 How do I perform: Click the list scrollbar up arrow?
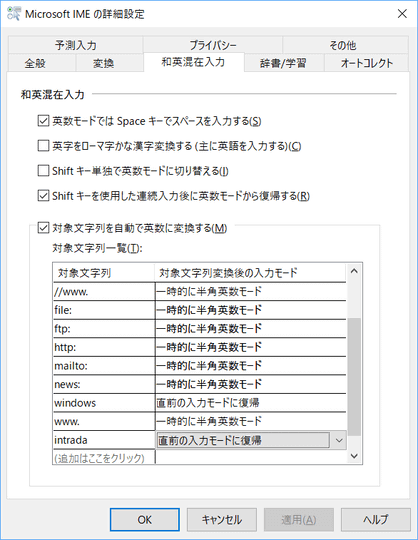354,271
